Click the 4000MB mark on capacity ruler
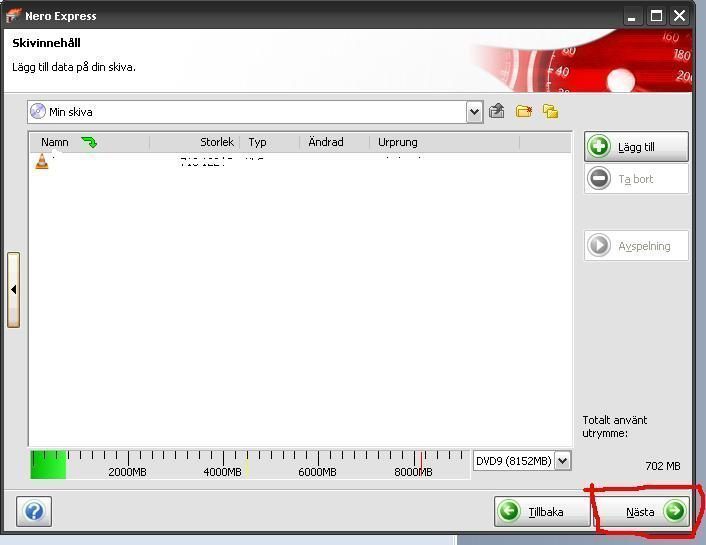The width and height of the screenshot is (706, 545). coord(222,472)
